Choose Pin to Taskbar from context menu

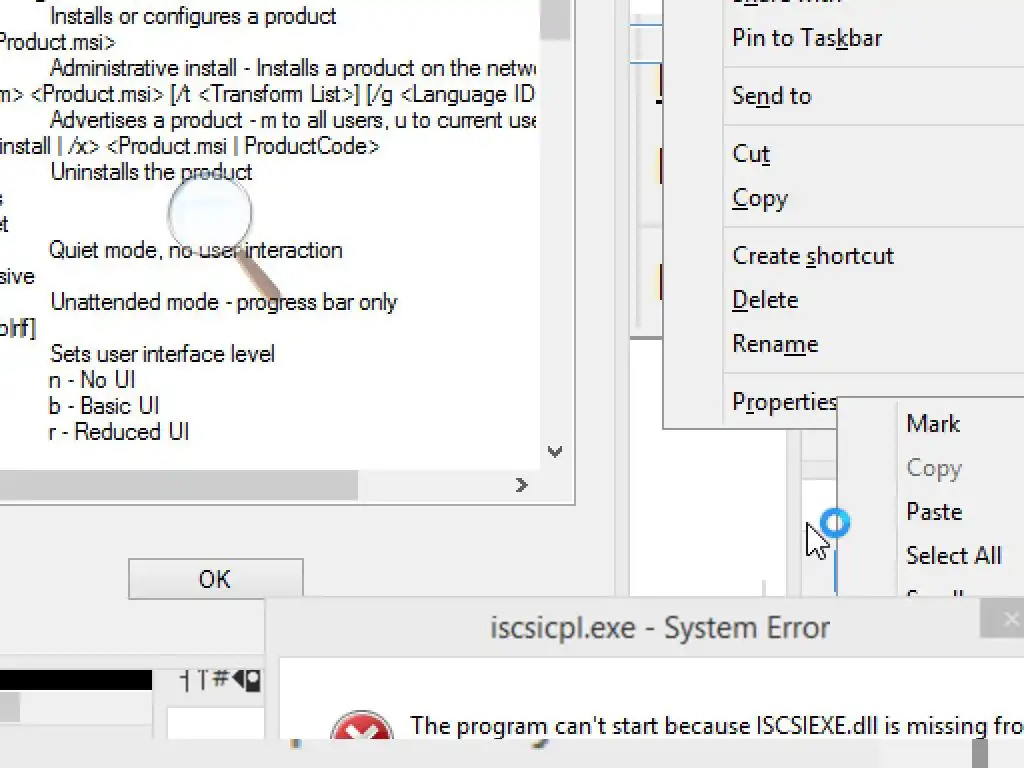[x=807, y=38]
